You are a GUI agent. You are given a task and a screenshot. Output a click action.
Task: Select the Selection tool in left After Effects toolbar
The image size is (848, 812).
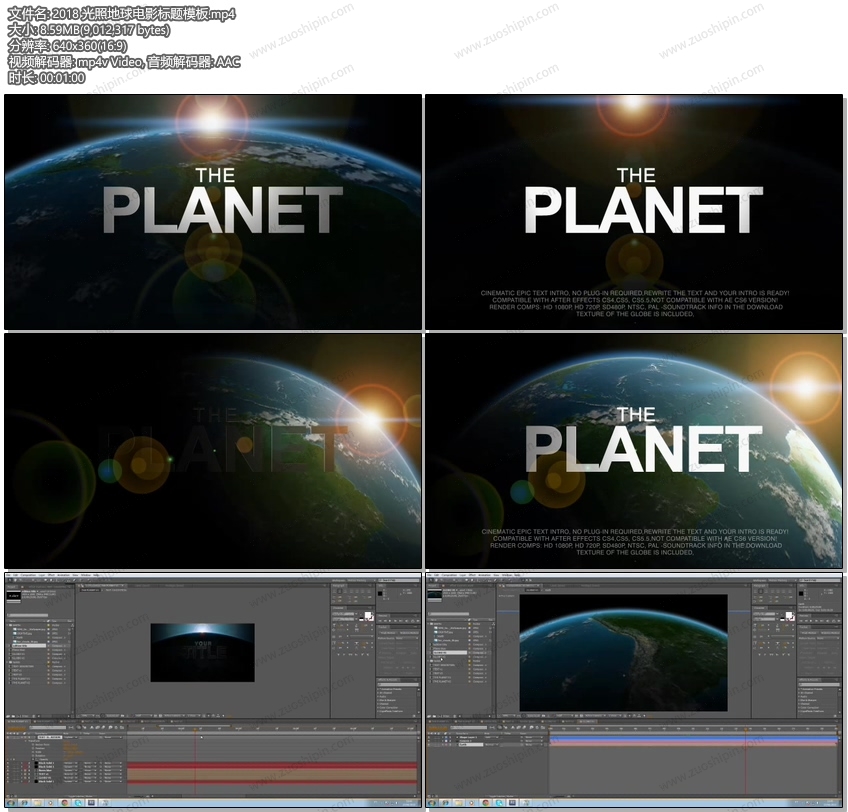coord(8,582)
